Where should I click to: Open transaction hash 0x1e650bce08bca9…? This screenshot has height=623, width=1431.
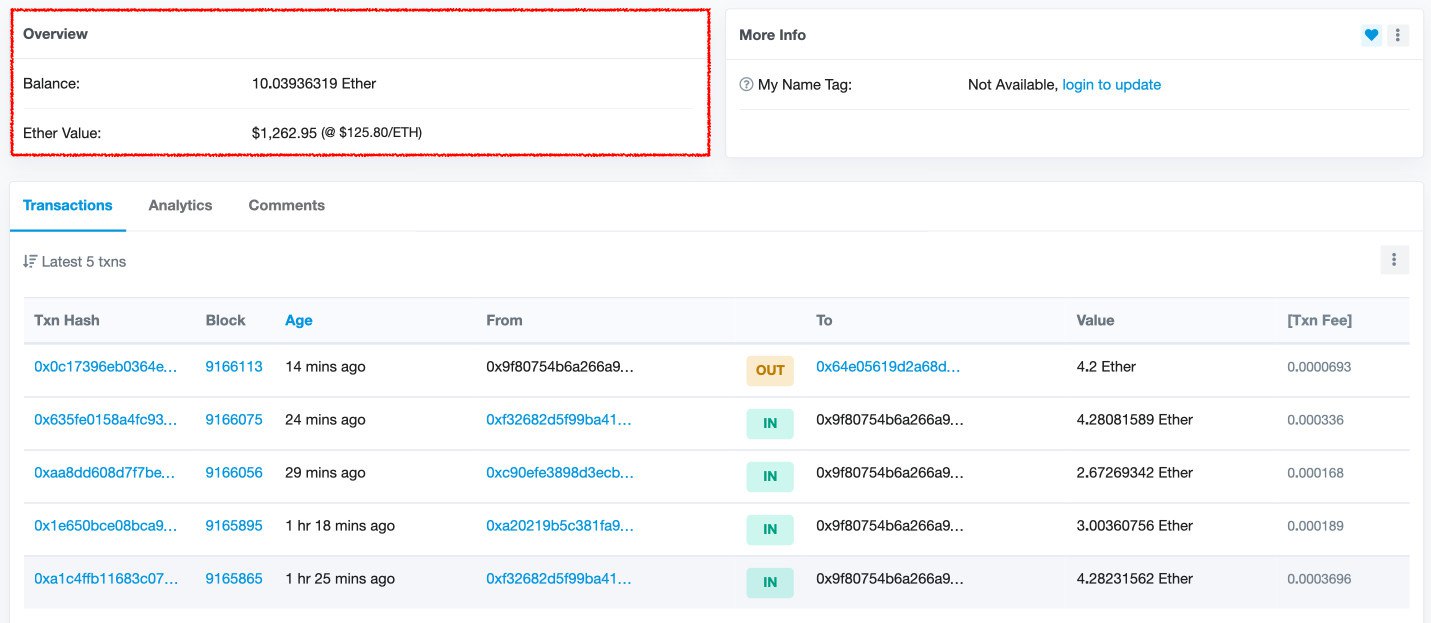(x=106, y=526)
